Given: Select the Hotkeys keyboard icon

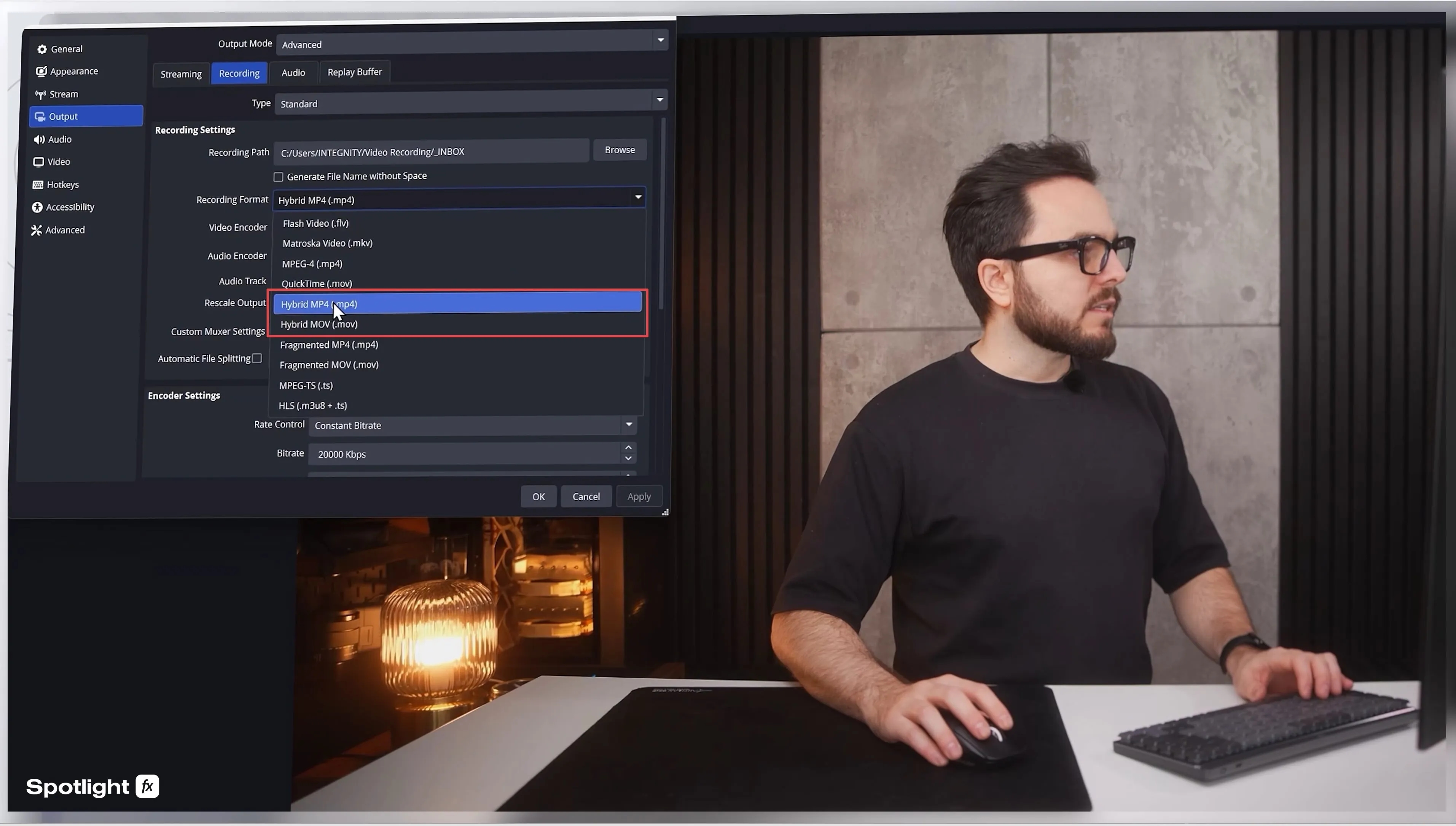Looking at the screenshot, I should click(37, 185).
